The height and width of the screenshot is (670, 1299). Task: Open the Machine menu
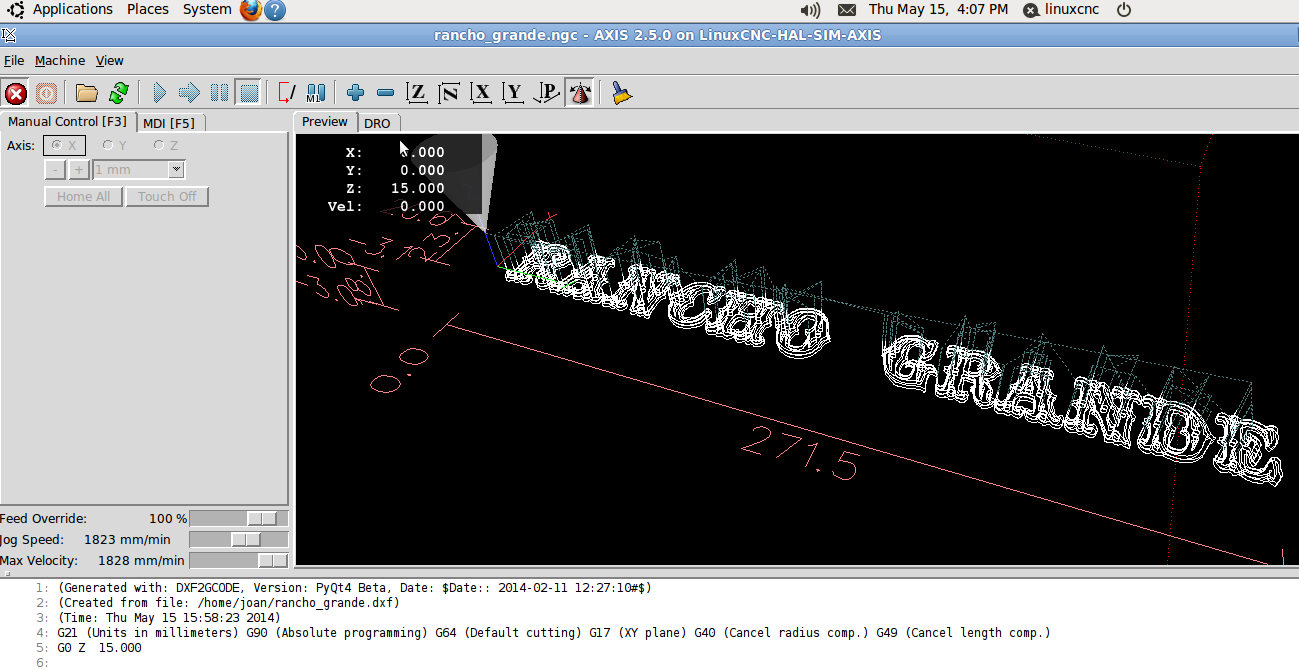pyautogui.click(x=60, y=61)
